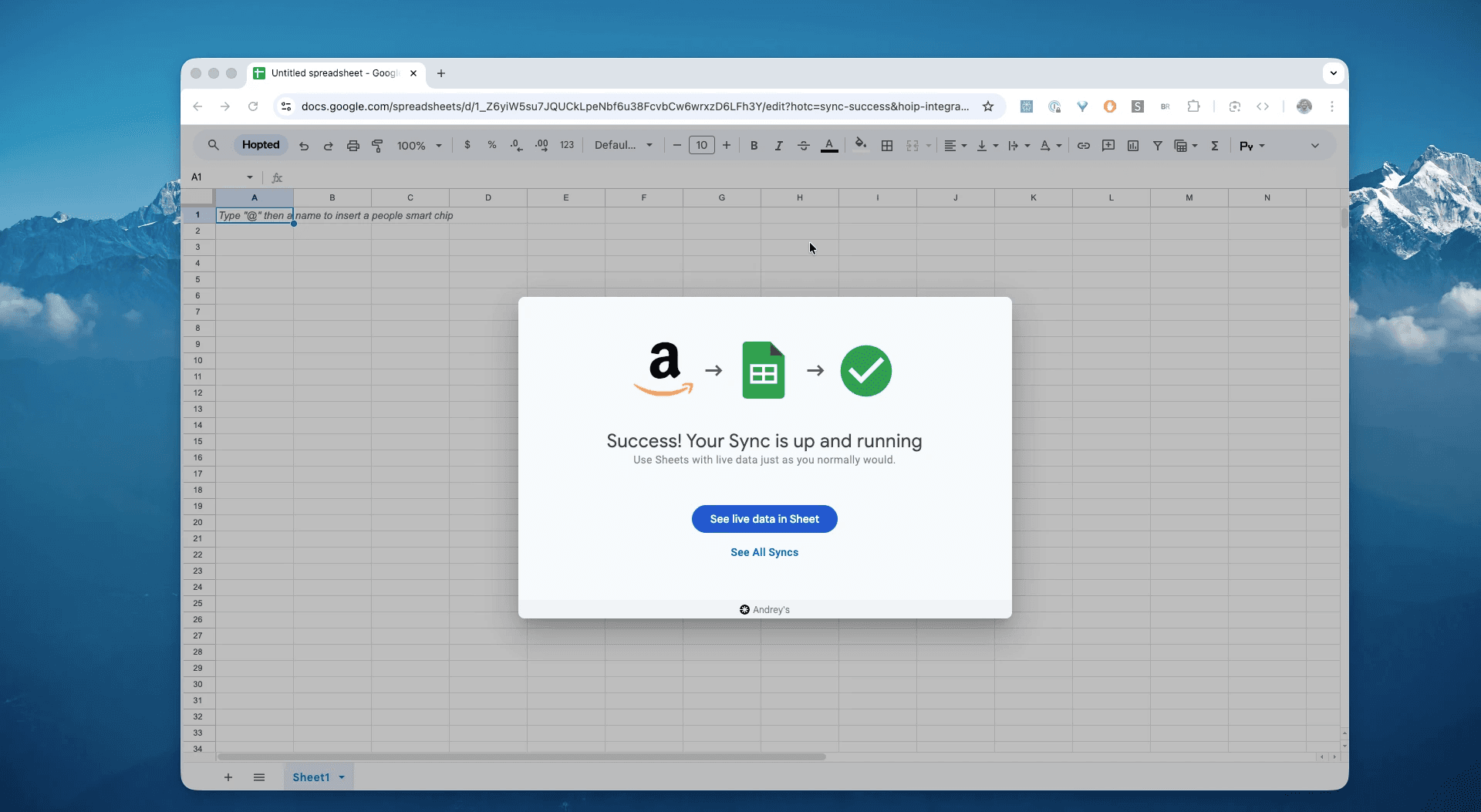Open the Py input tools dropdown

tap(1252, 146)
